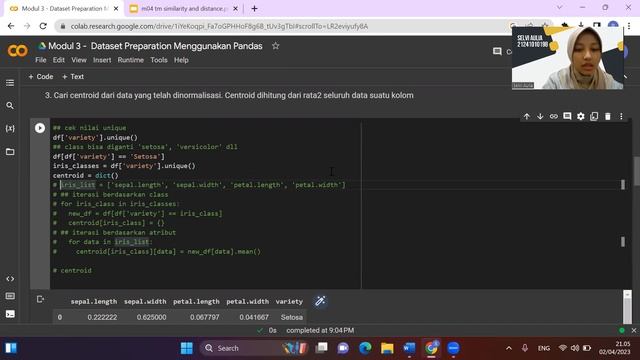Click the address bar URL

[219, 26]
